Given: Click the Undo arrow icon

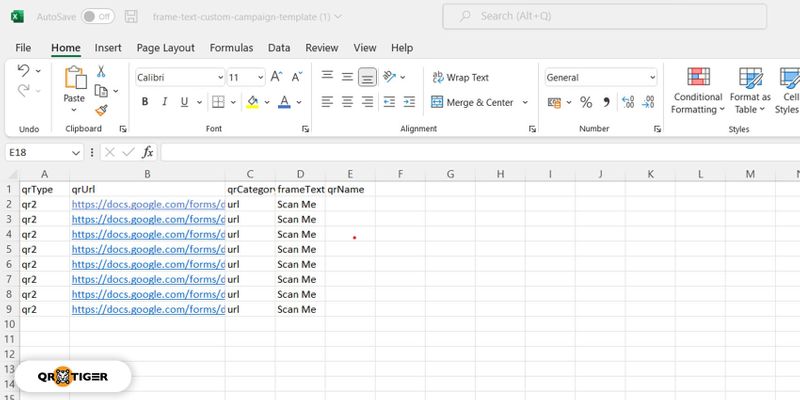Looking at the screenshot, I should pos(24,71).
